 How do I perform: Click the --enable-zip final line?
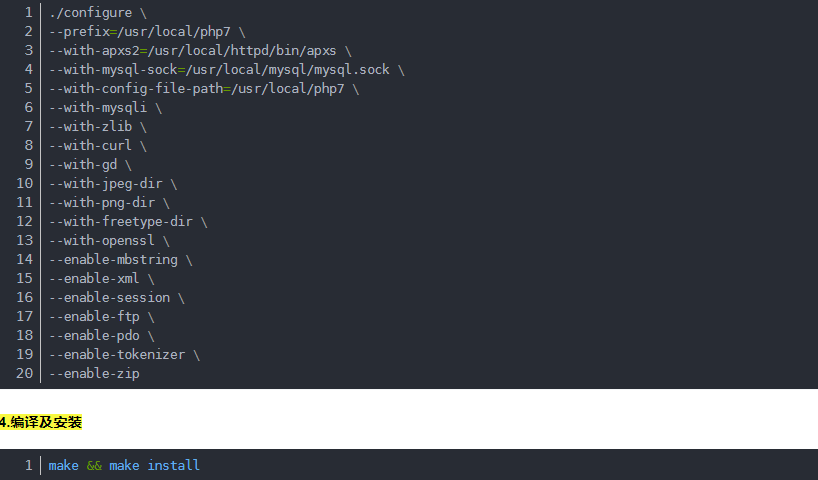[x=94, y=374]
